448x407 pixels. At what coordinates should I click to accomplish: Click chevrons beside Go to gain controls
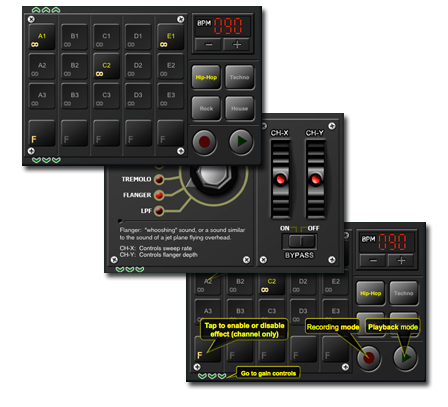(x=212, y=376)
